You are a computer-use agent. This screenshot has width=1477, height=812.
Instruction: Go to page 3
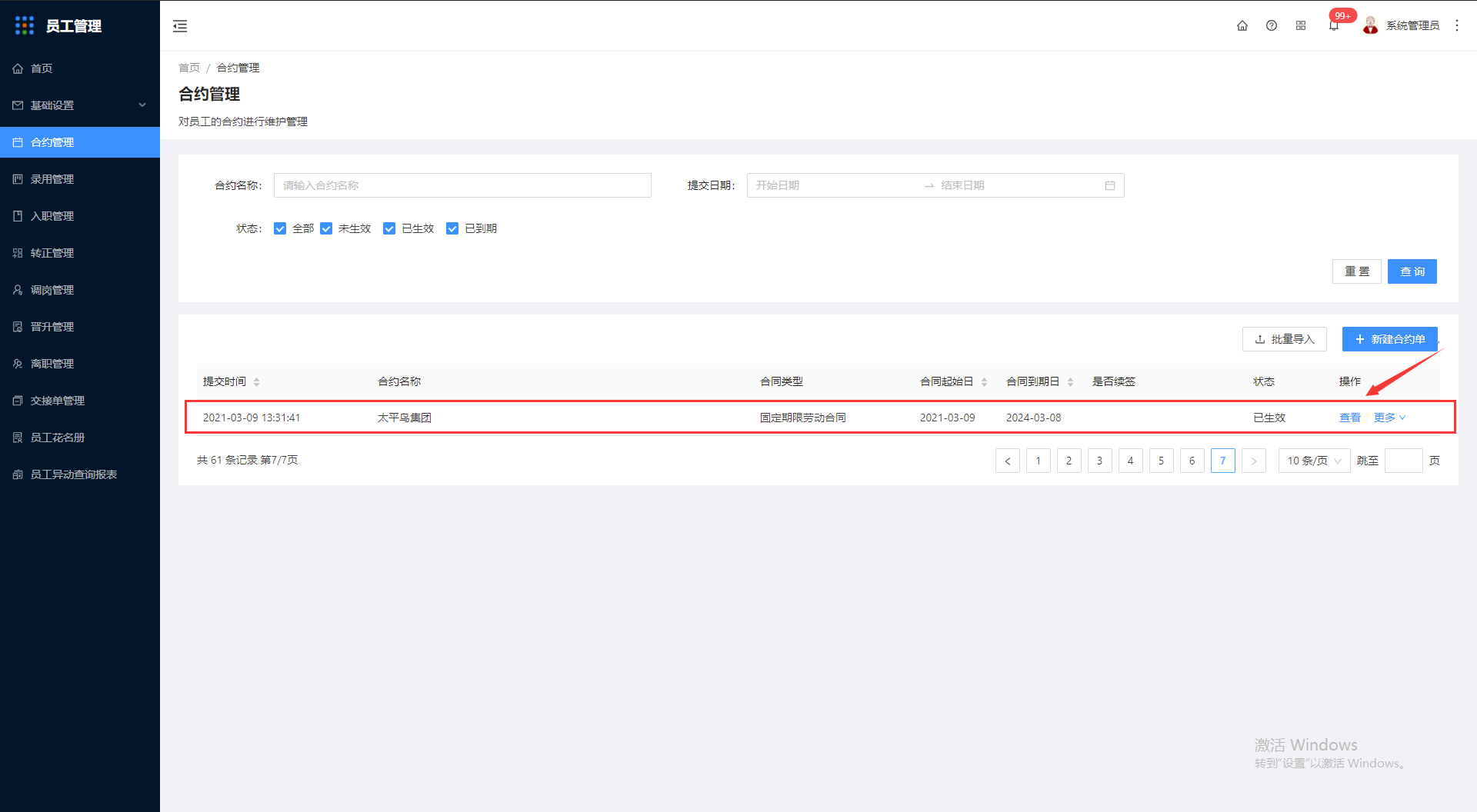pos(1100,461)
